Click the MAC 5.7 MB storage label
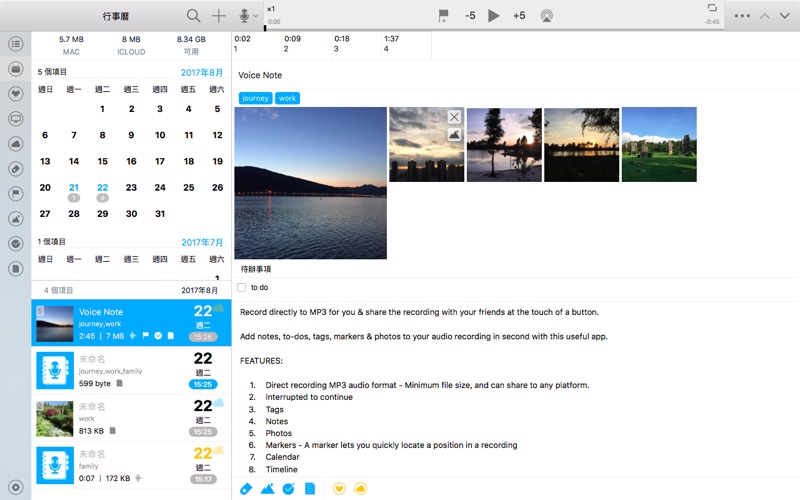800x500 pixels. coord(71,45)
